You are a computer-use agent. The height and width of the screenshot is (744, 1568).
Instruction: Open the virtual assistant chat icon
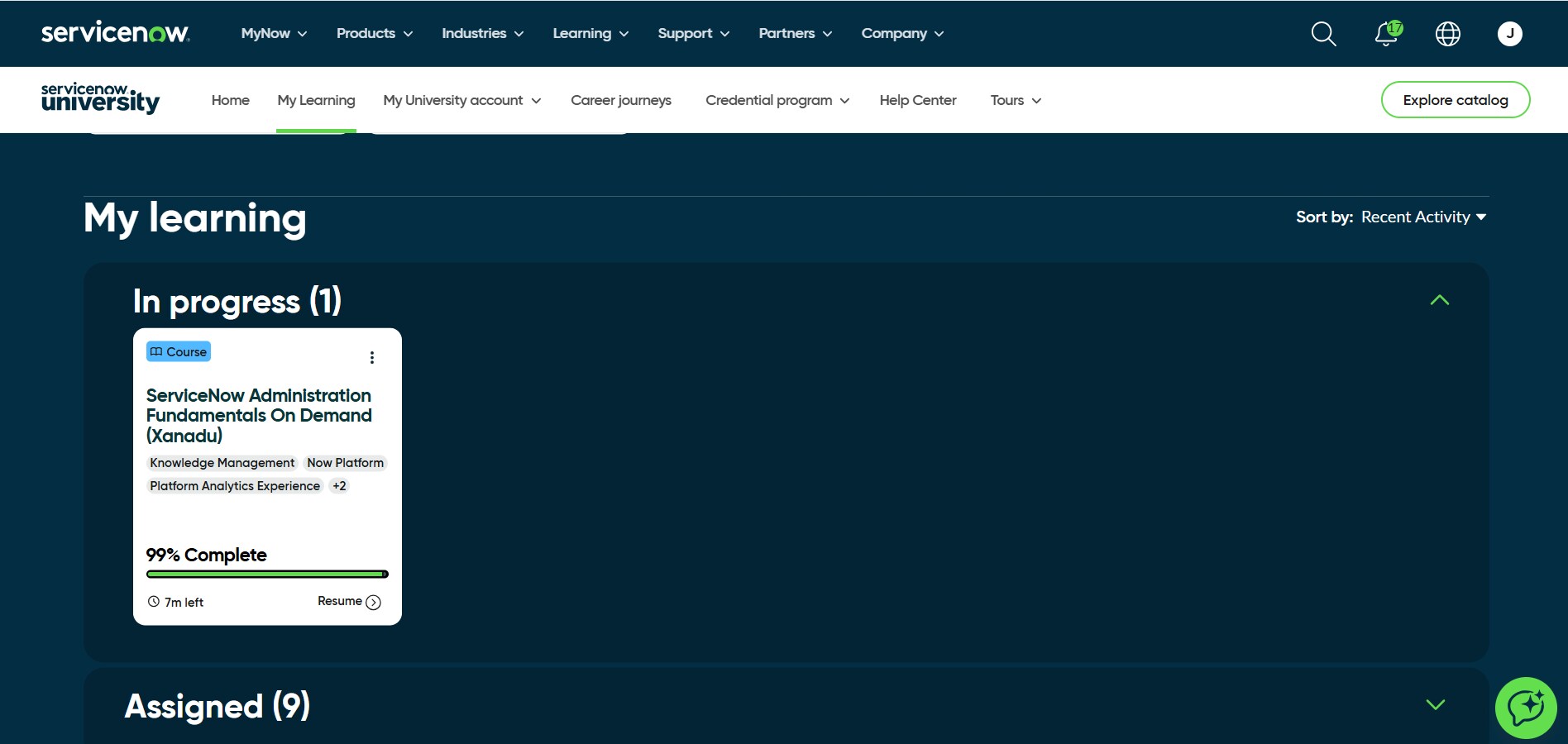point(1526,708)
